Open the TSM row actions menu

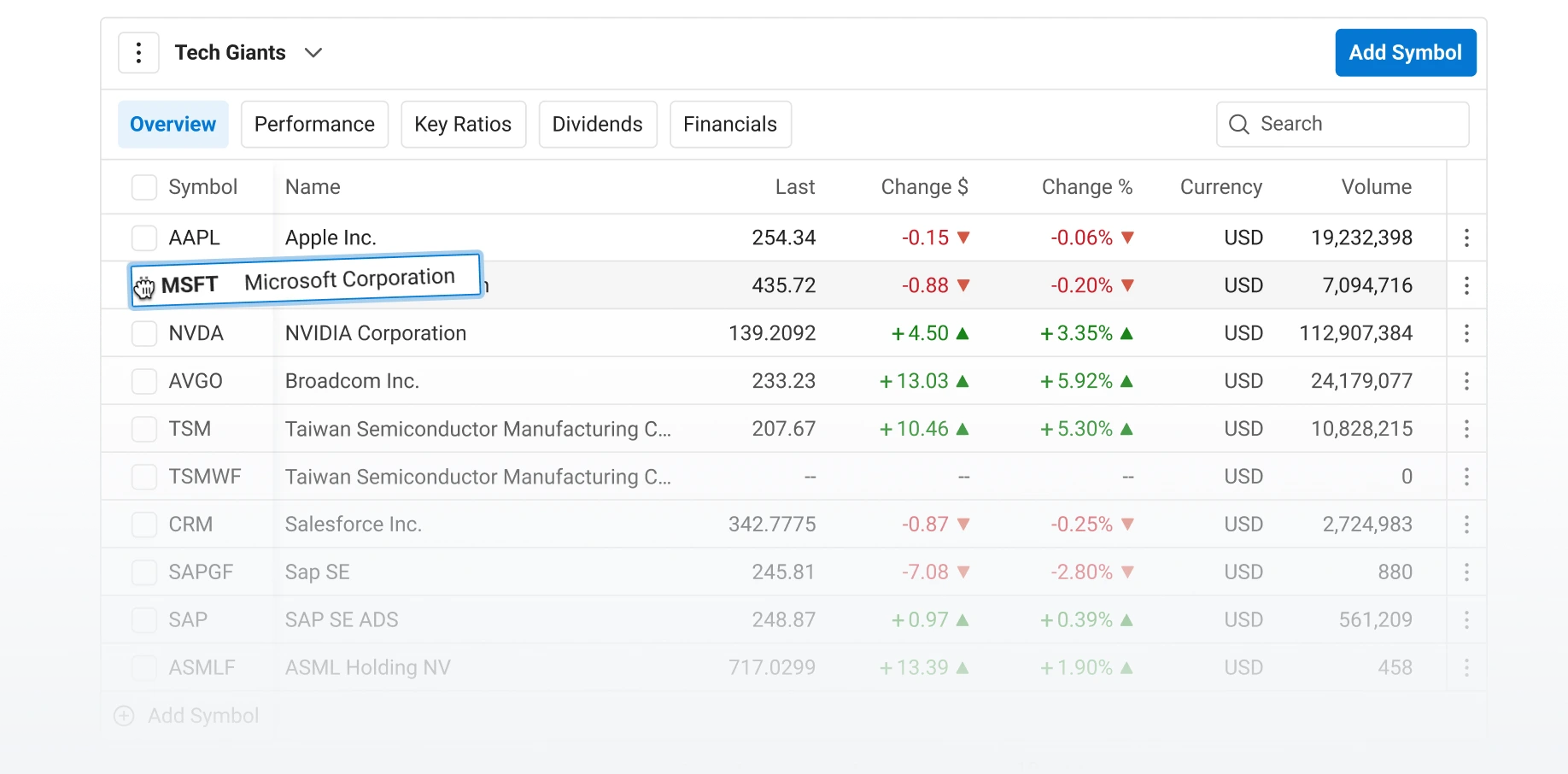click(1466, 429)
